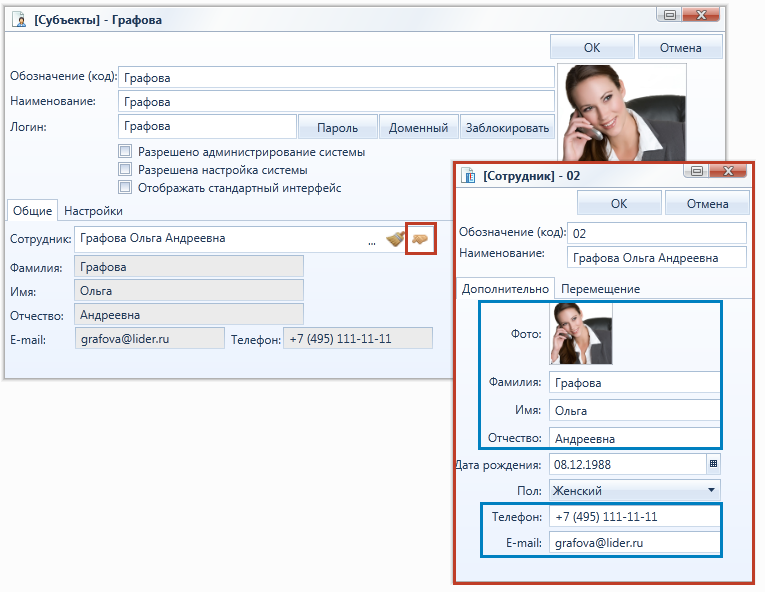Click the Фамилия field in Субъекты window

point(189,266)
